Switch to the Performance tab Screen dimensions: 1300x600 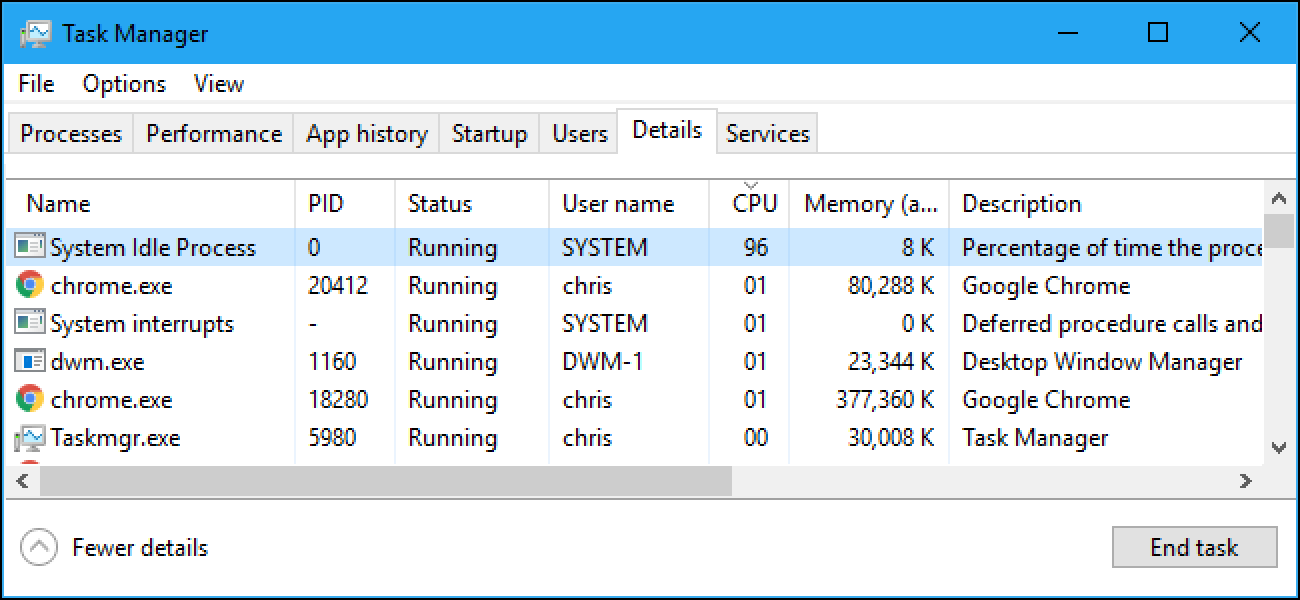(x=214, y=134)
